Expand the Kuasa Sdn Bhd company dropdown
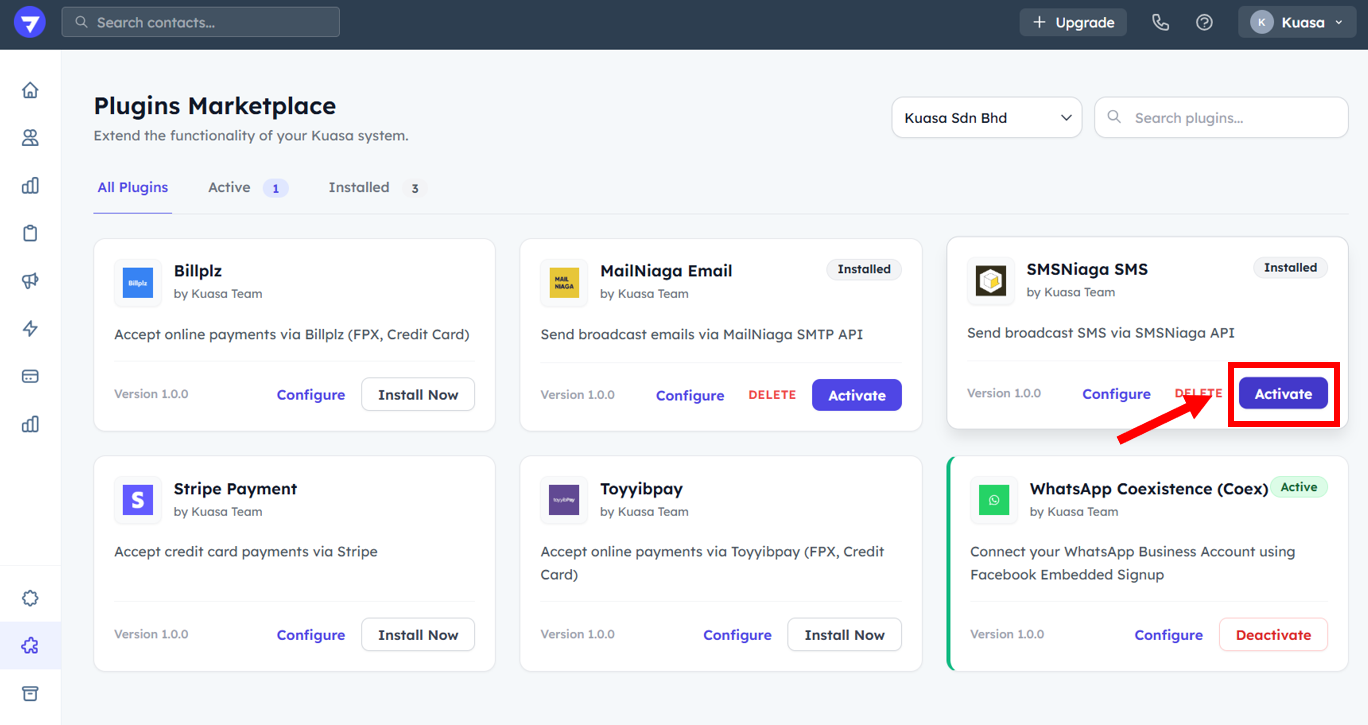 coord(986,118)
